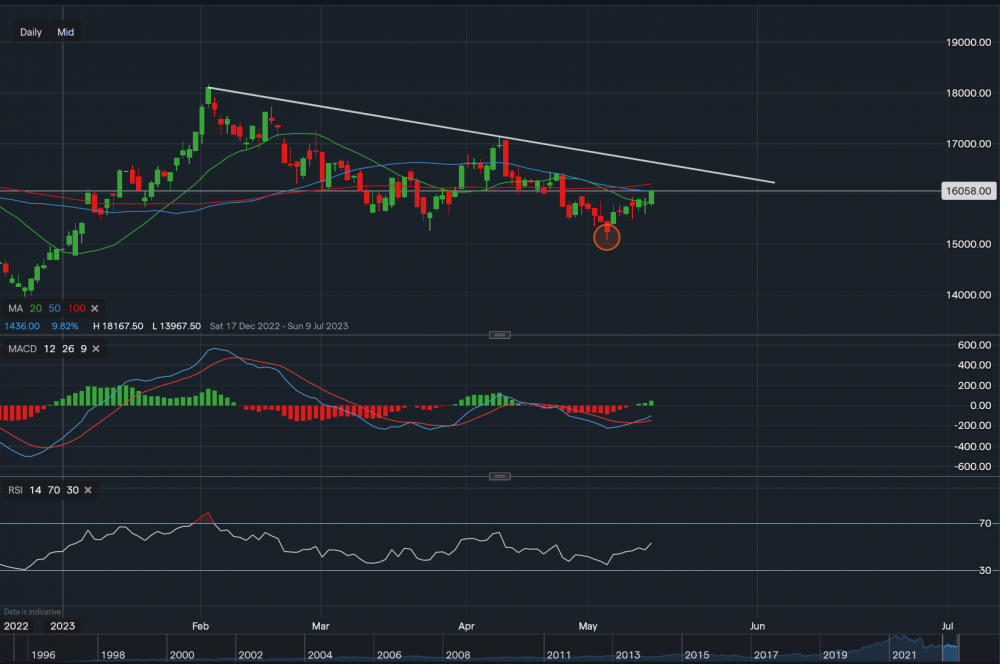1000x664 pixels.
Task: Remove the RSI indicator with its X
Action: (87, 489)
